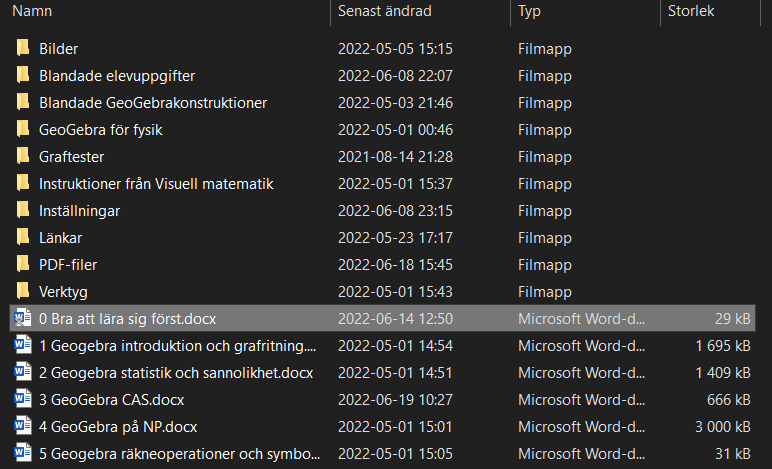
Task: Select the Verktyg folder name
Action: (64, 291)
